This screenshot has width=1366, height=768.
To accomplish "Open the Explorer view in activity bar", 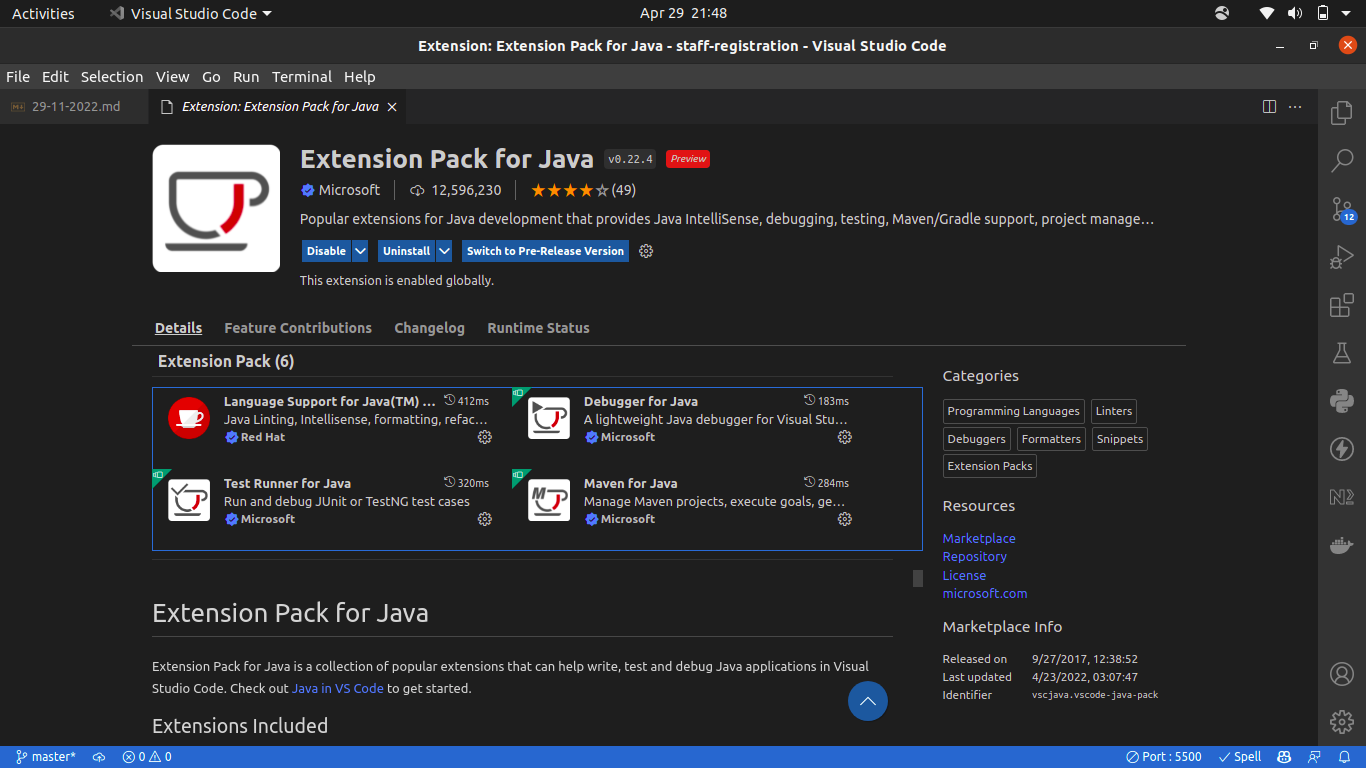I will click(x=1342, y=113).
